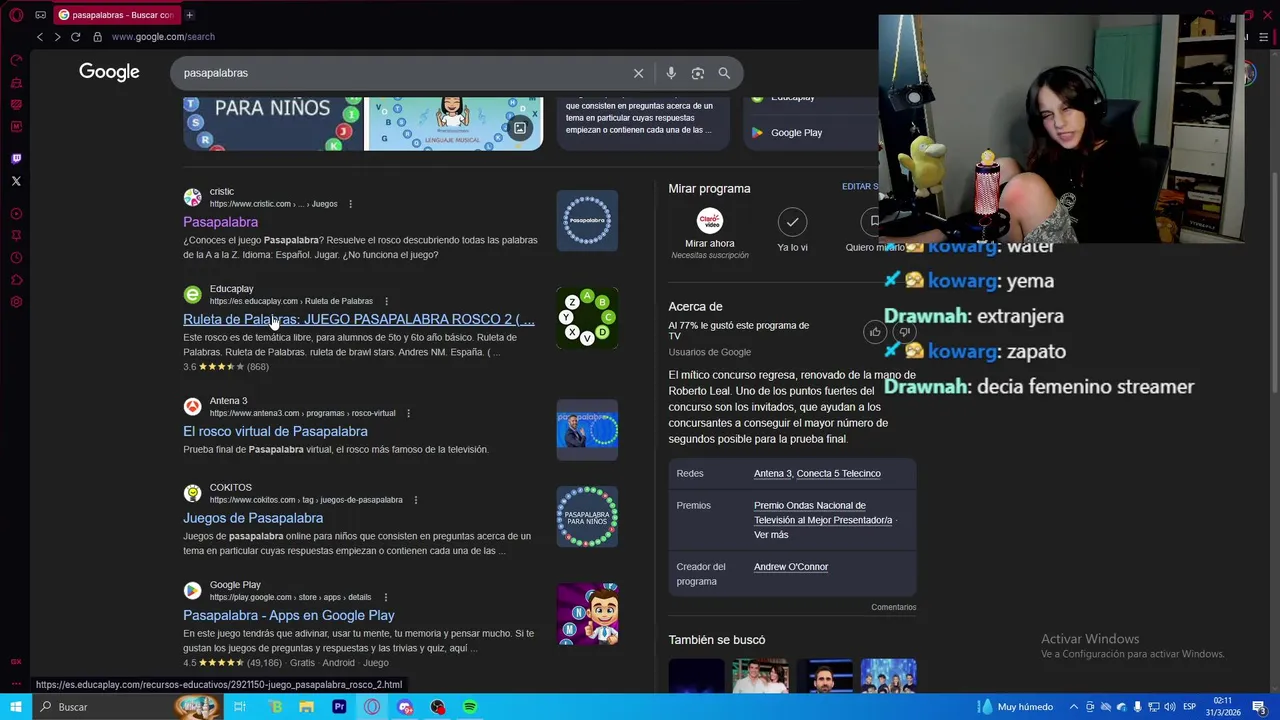The image size is (1280, 720).
Task: Open 'Juegos de Pasapalabra' COKITOS link
Action: (x=253, y=518)
